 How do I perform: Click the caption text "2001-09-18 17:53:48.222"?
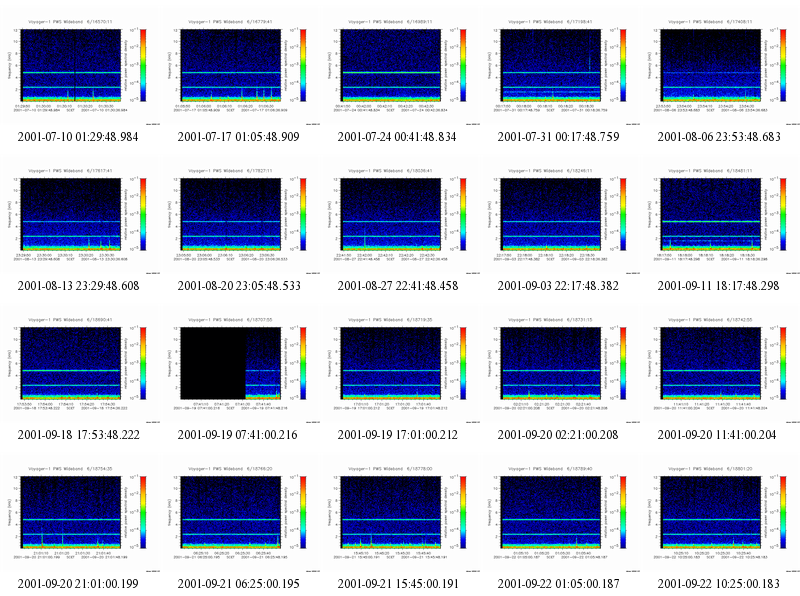point(78,435)
